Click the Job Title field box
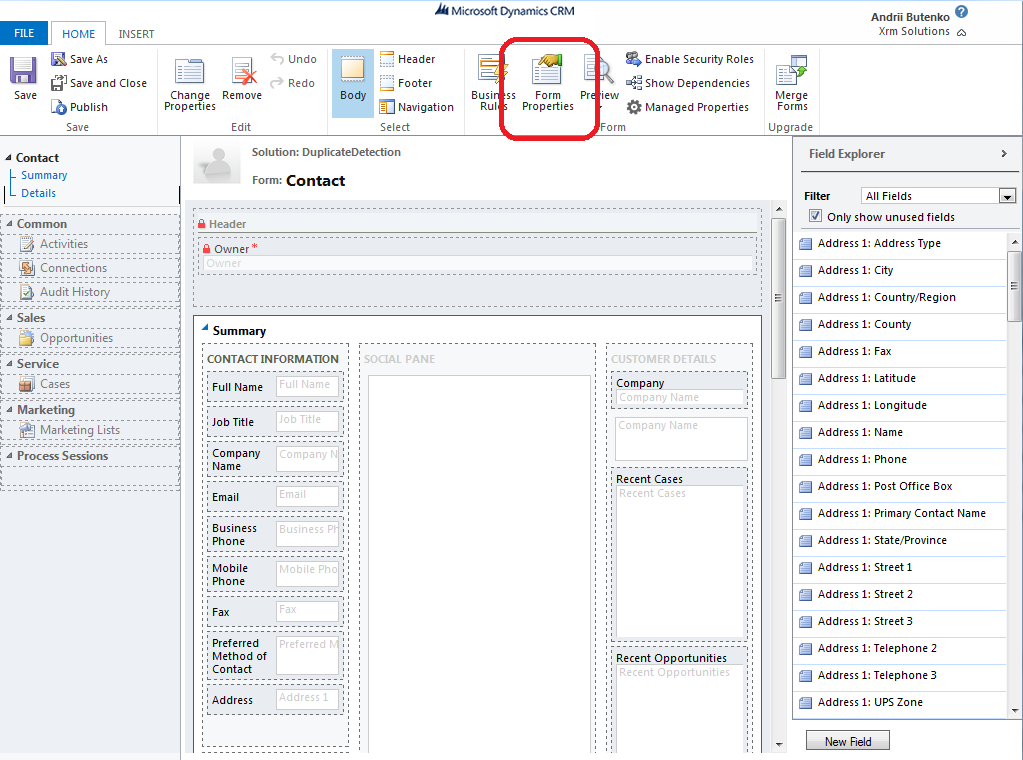Screen dimensions: 1023x760 [307, 421]
